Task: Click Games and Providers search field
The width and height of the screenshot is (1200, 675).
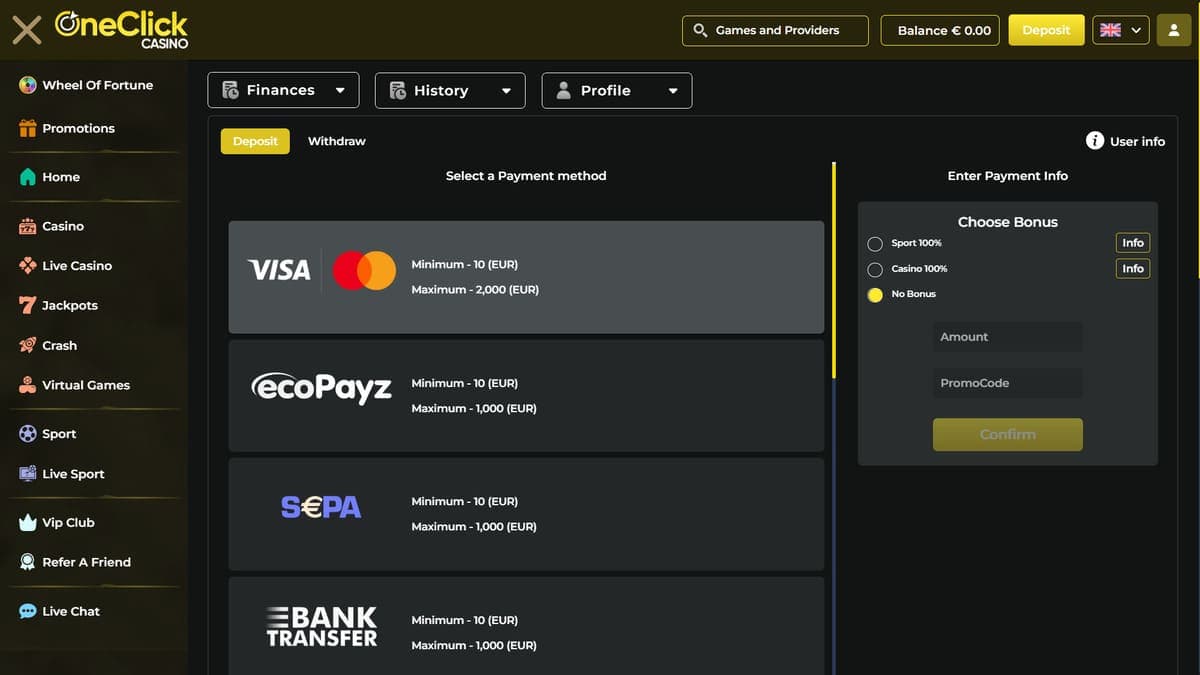Action: [x=776, y=30]
